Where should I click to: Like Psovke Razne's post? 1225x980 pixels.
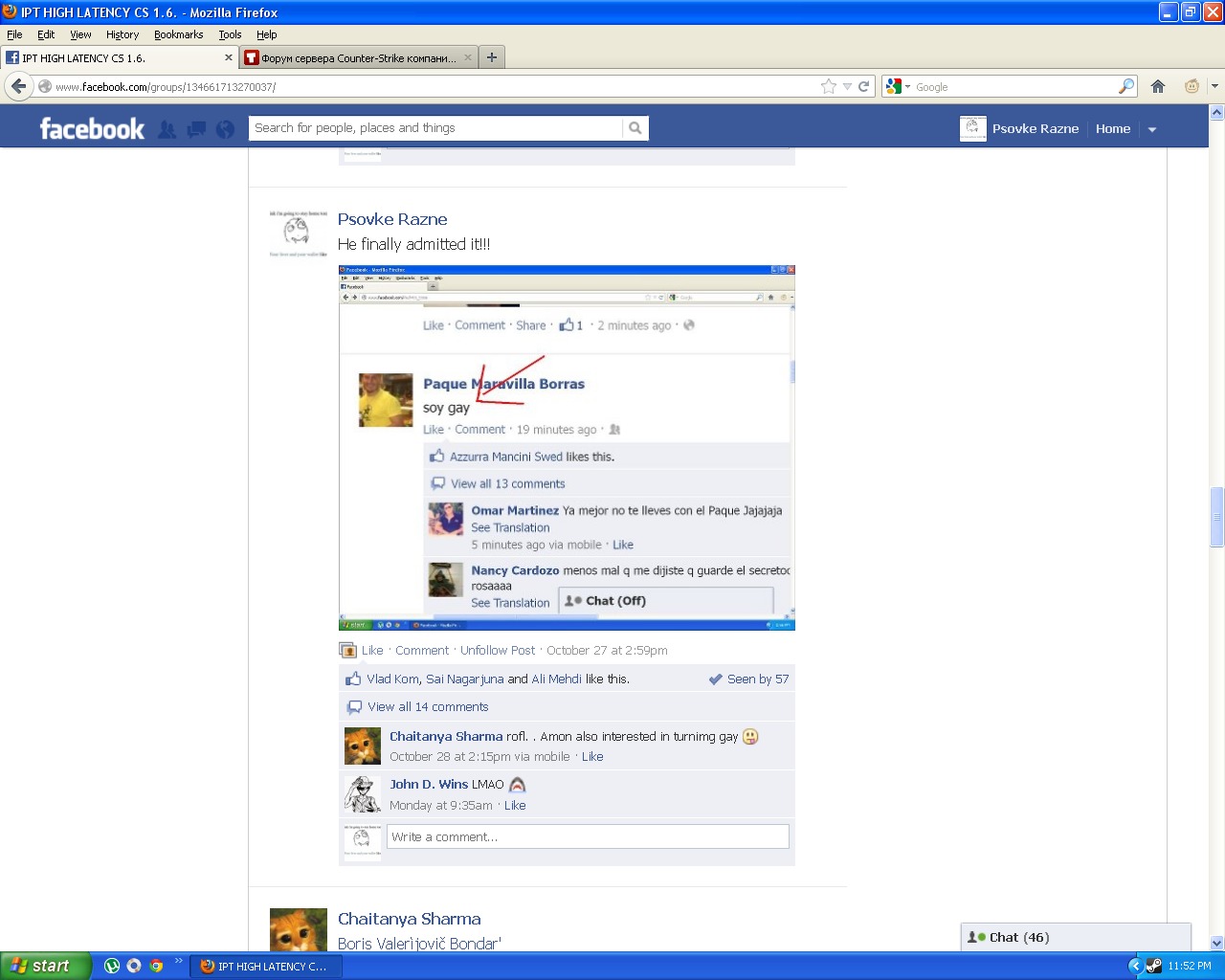click(x=372, y=650)
